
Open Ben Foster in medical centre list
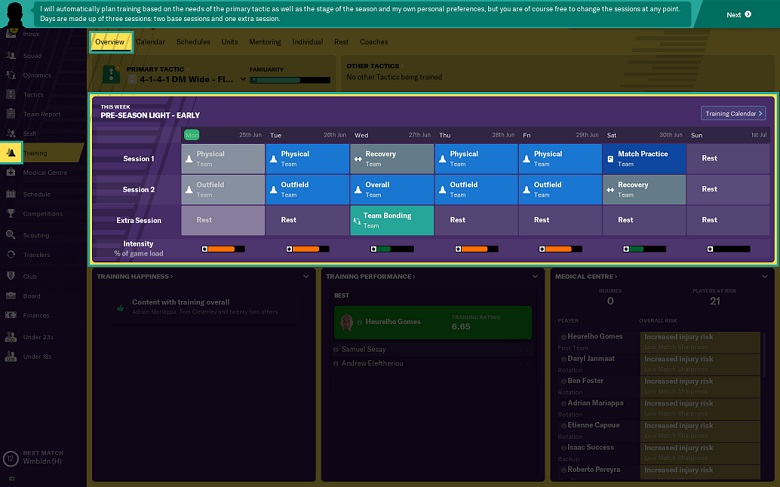click(585, 381)
